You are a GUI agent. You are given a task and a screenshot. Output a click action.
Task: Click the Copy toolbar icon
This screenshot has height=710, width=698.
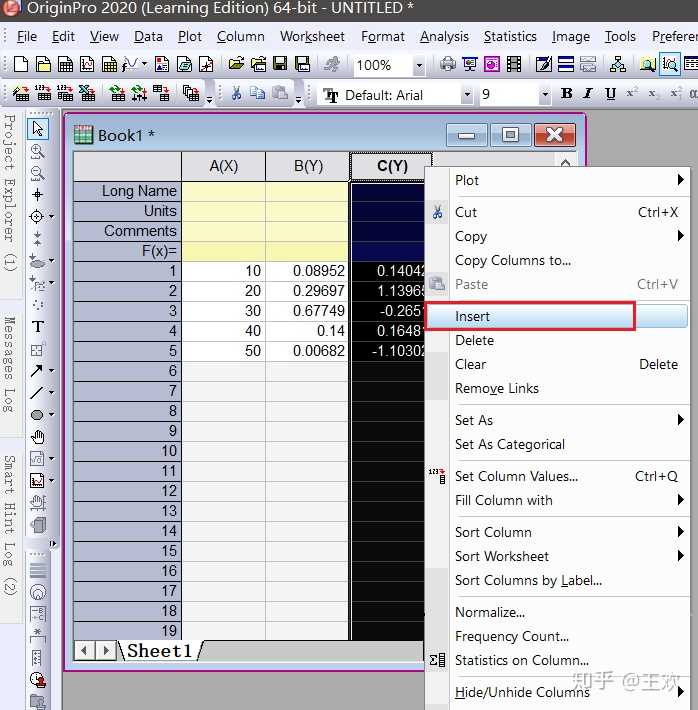pos(257,93)
